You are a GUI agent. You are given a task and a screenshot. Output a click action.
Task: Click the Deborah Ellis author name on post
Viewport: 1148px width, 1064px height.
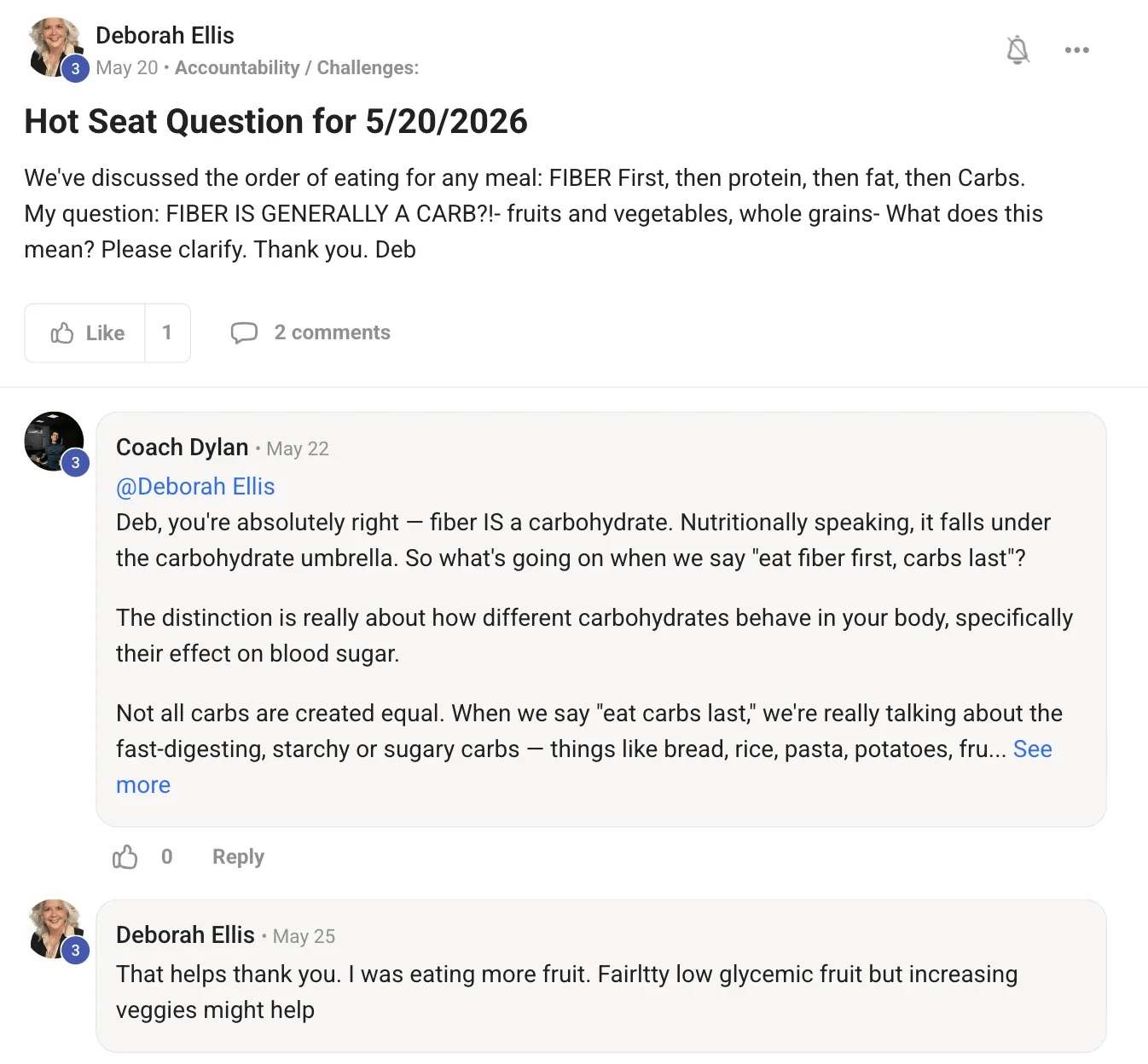165,36
